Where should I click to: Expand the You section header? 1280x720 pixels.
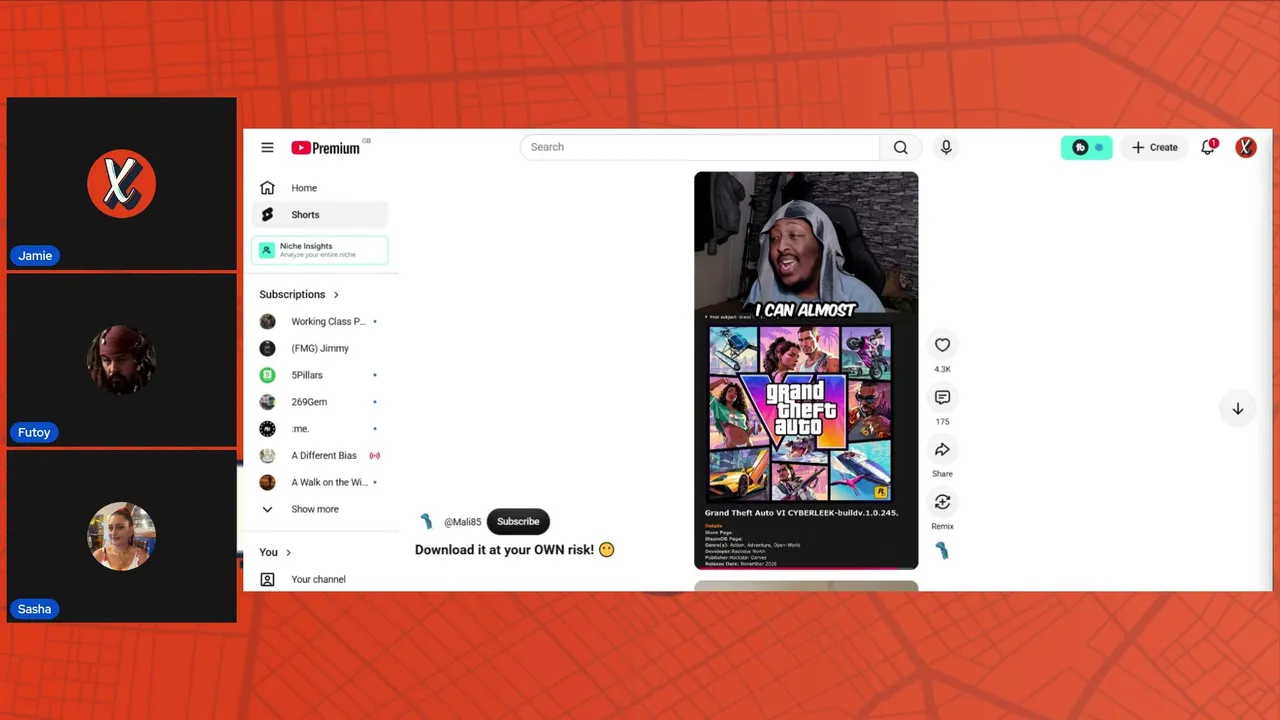tap(275, 552)
